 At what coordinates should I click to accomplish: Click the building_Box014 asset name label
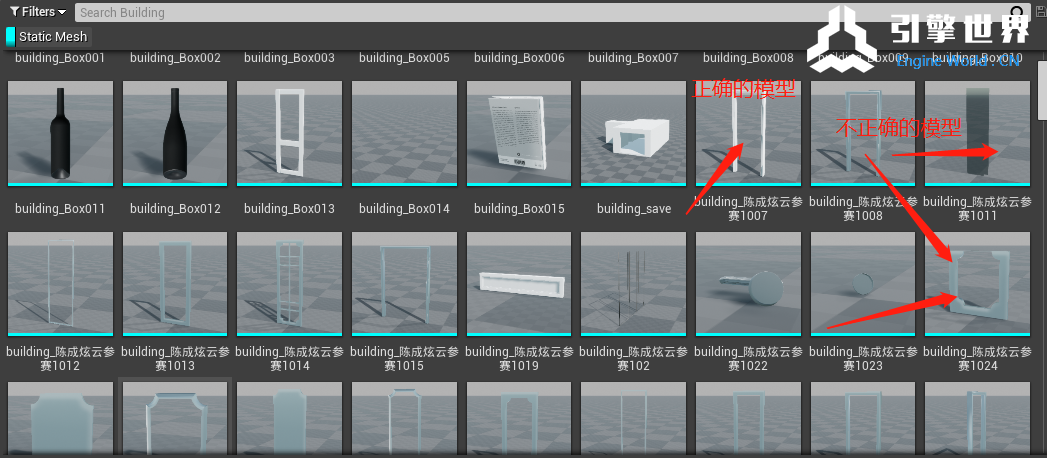404,209
